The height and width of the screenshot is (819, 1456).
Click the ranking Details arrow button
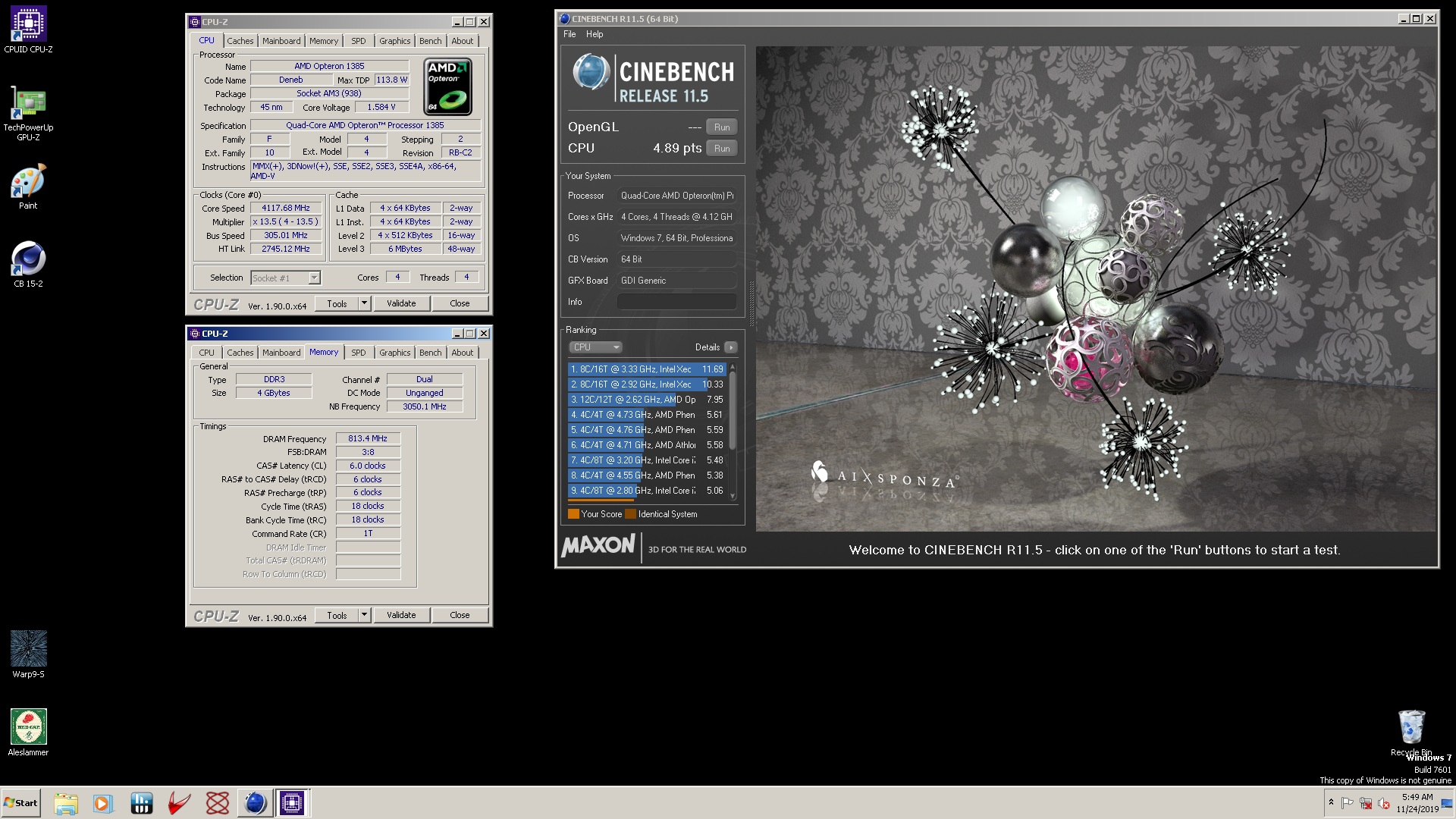(x=730, y=347)
